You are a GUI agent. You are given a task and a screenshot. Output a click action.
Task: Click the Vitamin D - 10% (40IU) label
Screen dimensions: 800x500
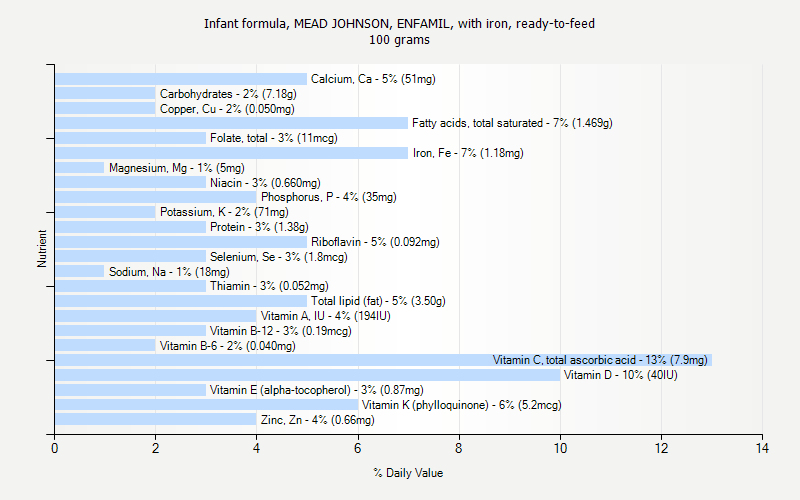[x=620, y=375]
